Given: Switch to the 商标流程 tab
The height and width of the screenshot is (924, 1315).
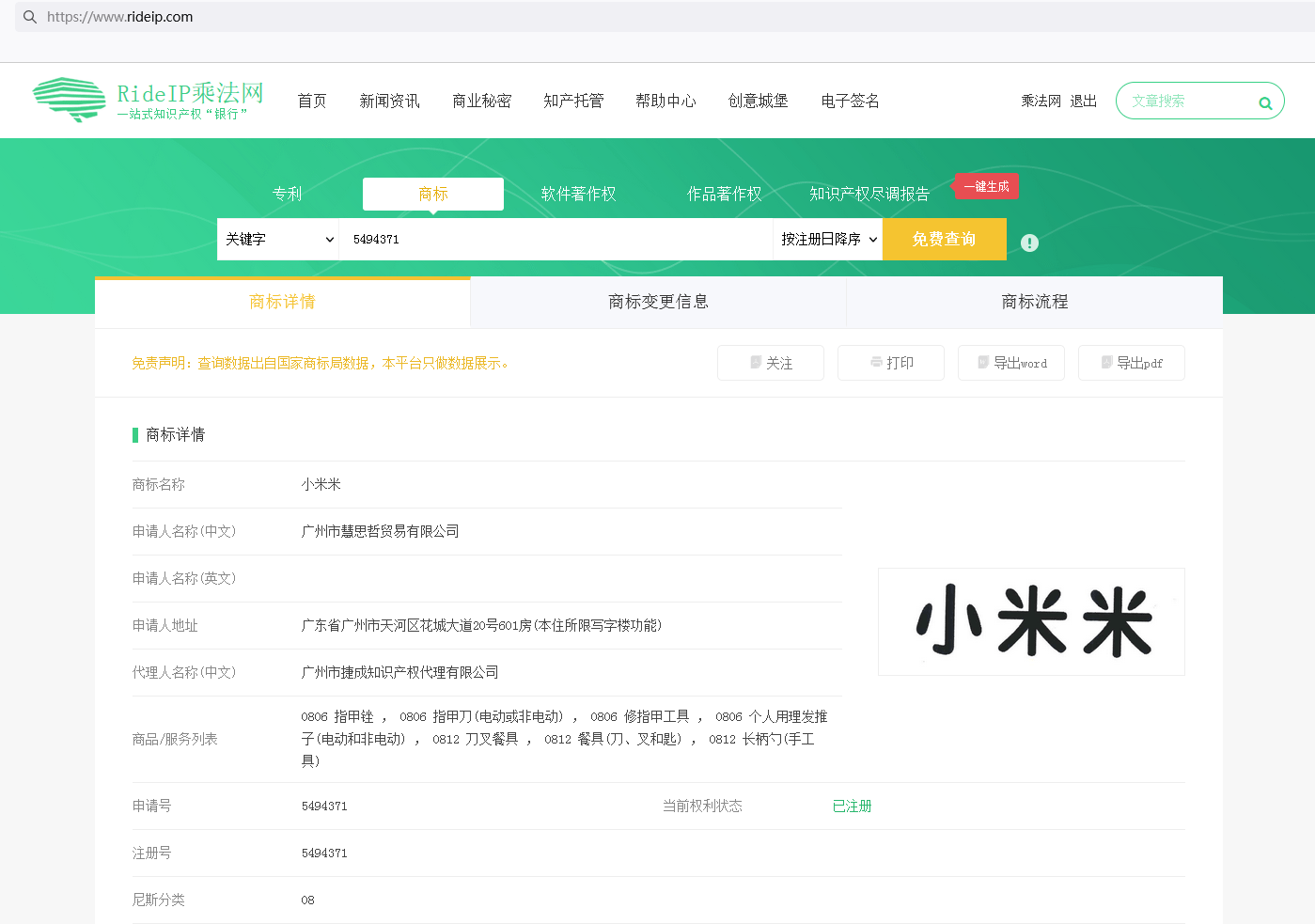Looking at the screenshot, I should [x=1034, y=302].
